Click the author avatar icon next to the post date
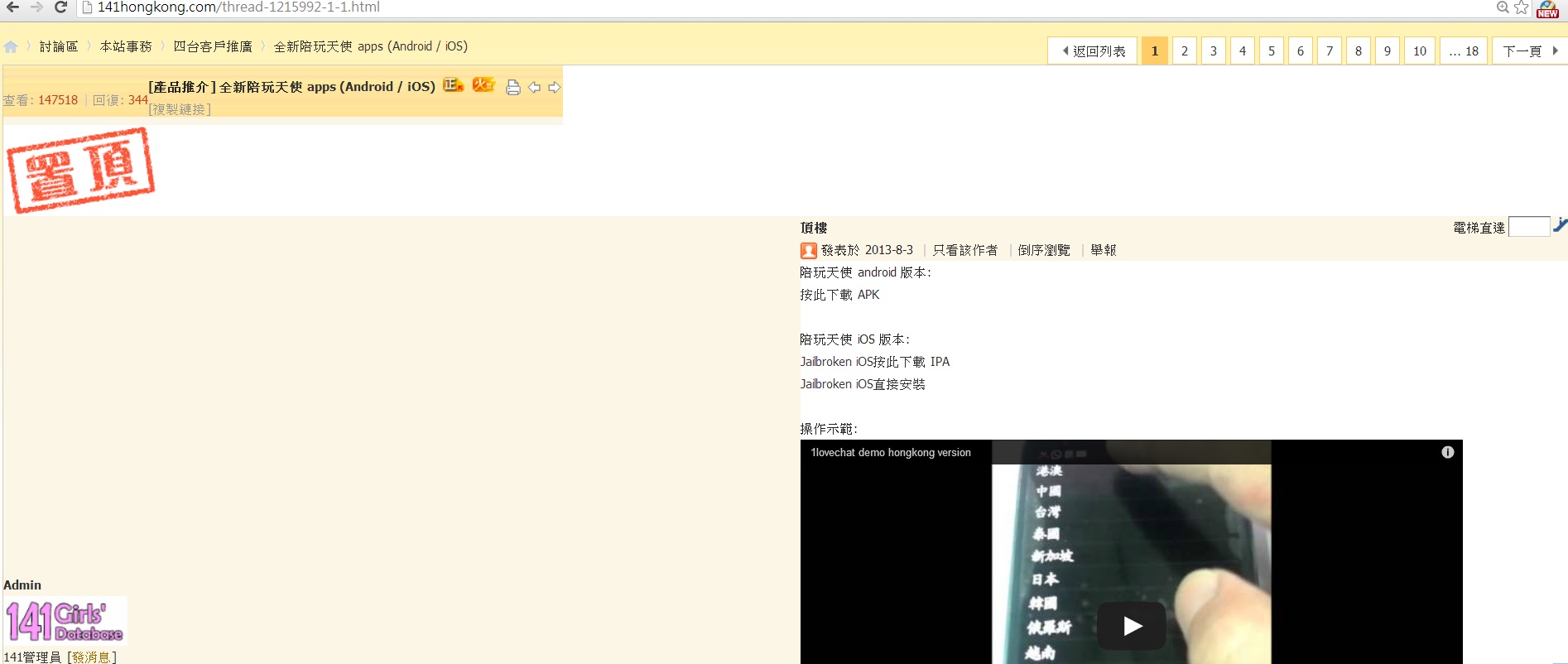 pyautogui.click(x=809, y=250)
